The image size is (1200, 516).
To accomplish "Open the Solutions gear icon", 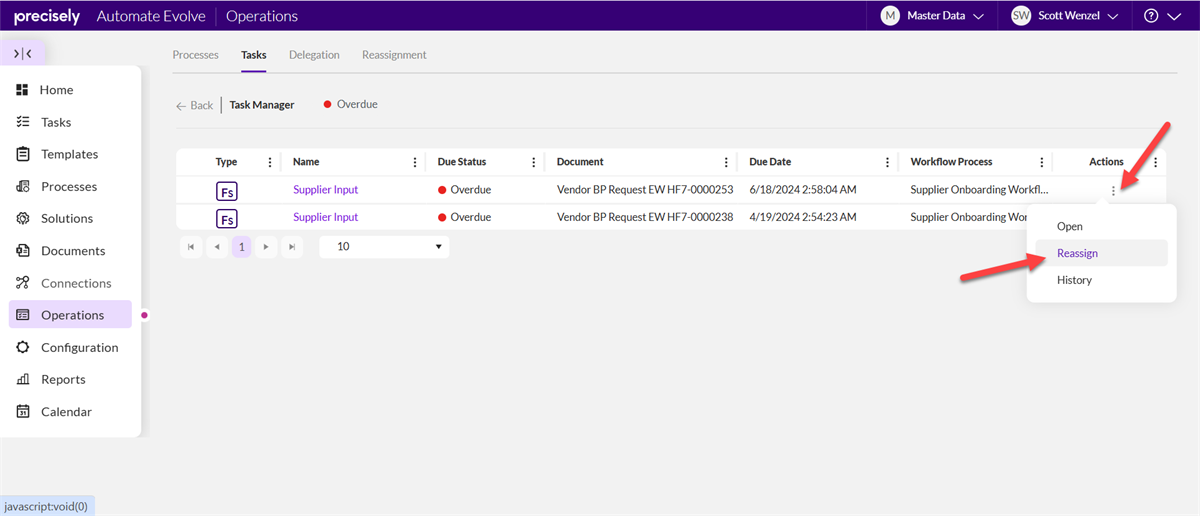I will point(23,218).
